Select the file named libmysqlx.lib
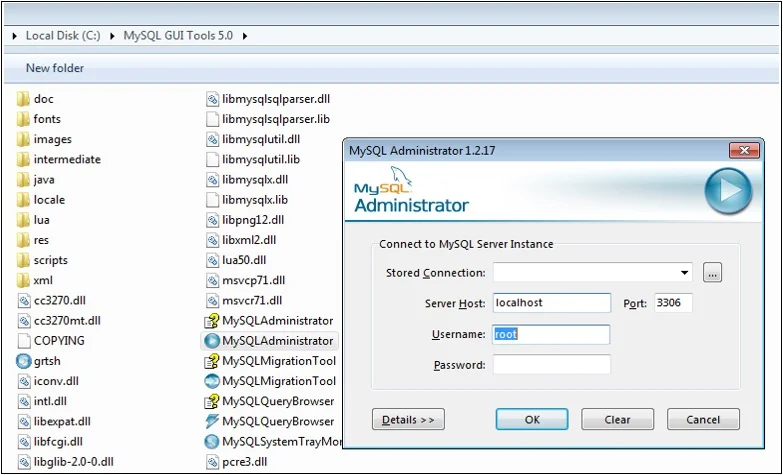 click(255, 200)
